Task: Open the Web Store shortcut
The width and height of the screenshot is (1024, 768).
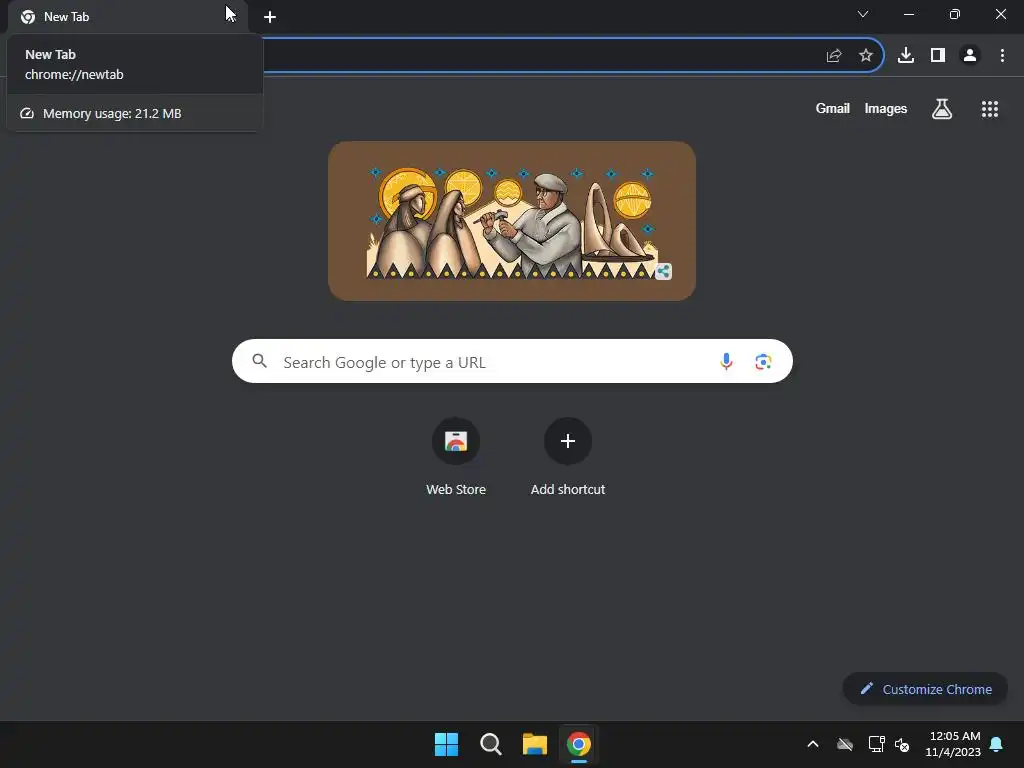Action: (456, 456)
